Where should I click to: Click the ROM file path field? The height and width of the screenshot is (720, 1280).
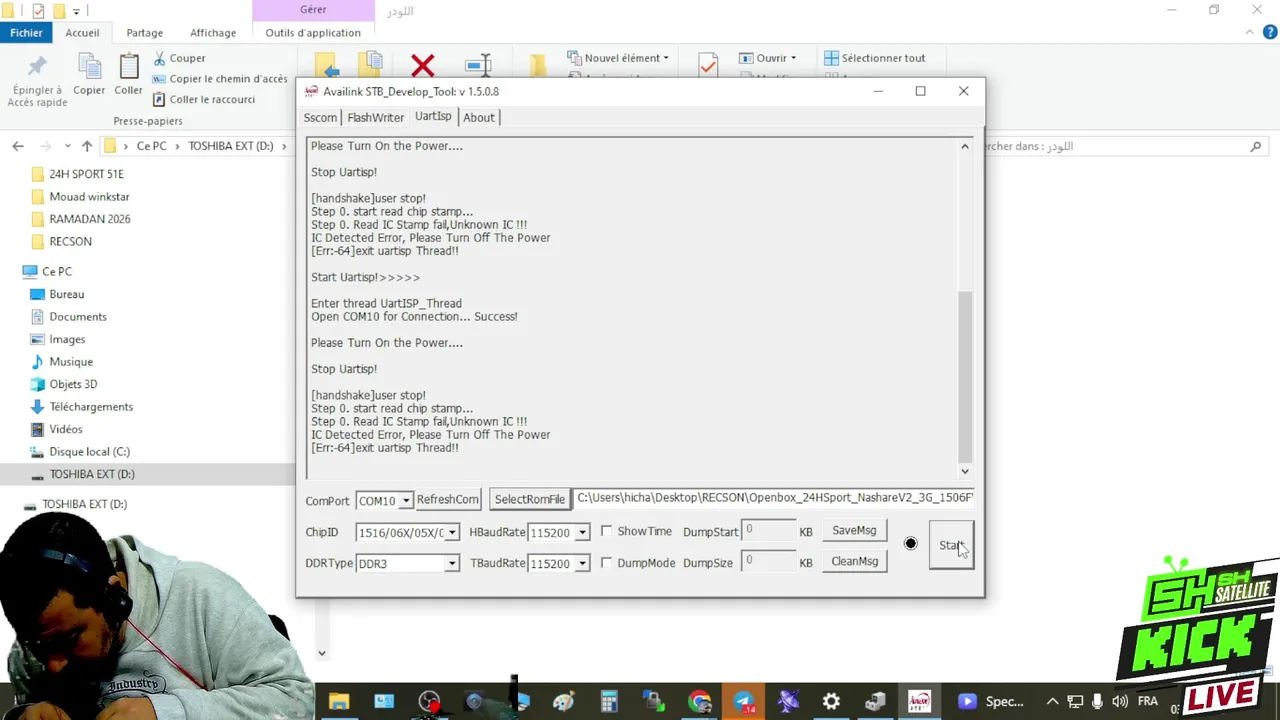click(774, 498)
